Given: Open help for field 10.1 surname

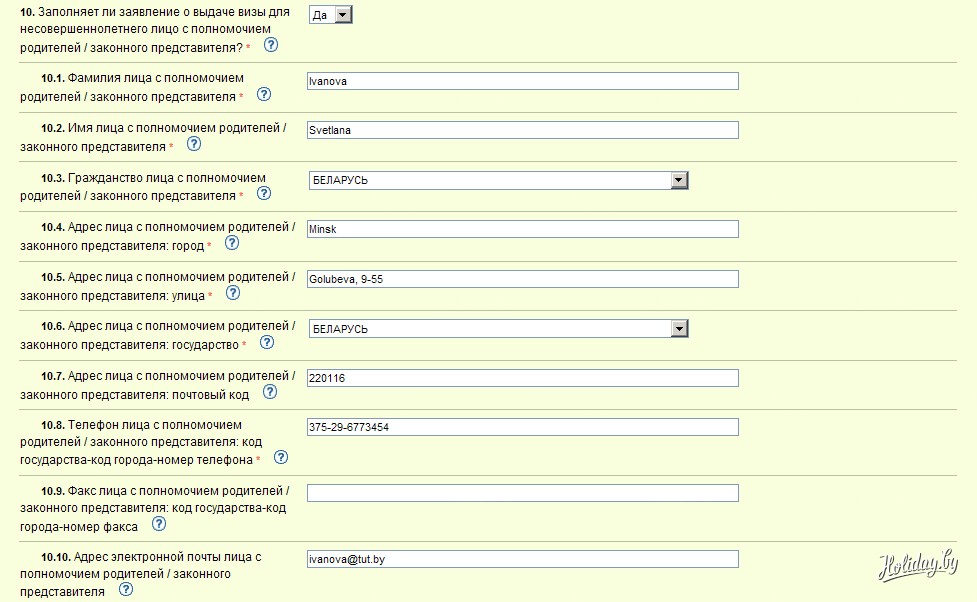Looking at the screenshot, I should pyautogui.click(x=264, y=95).
